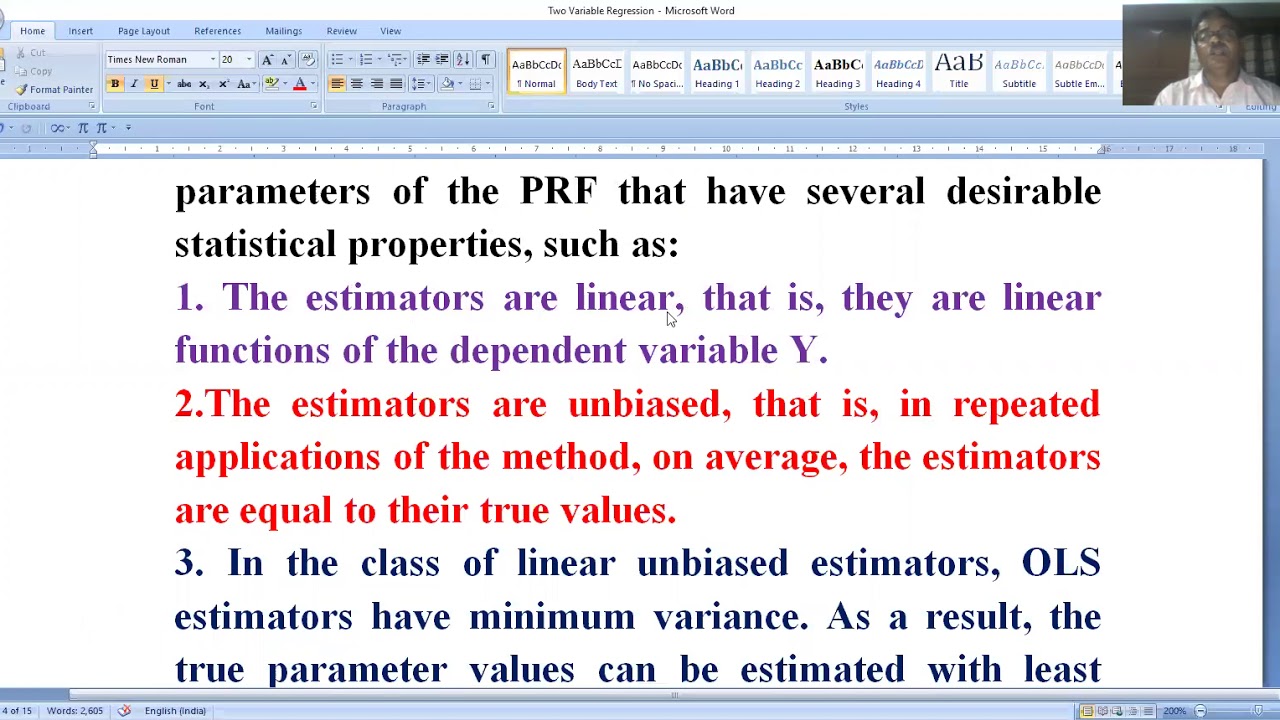Zoom out with the minus button

pos(1200,711)
